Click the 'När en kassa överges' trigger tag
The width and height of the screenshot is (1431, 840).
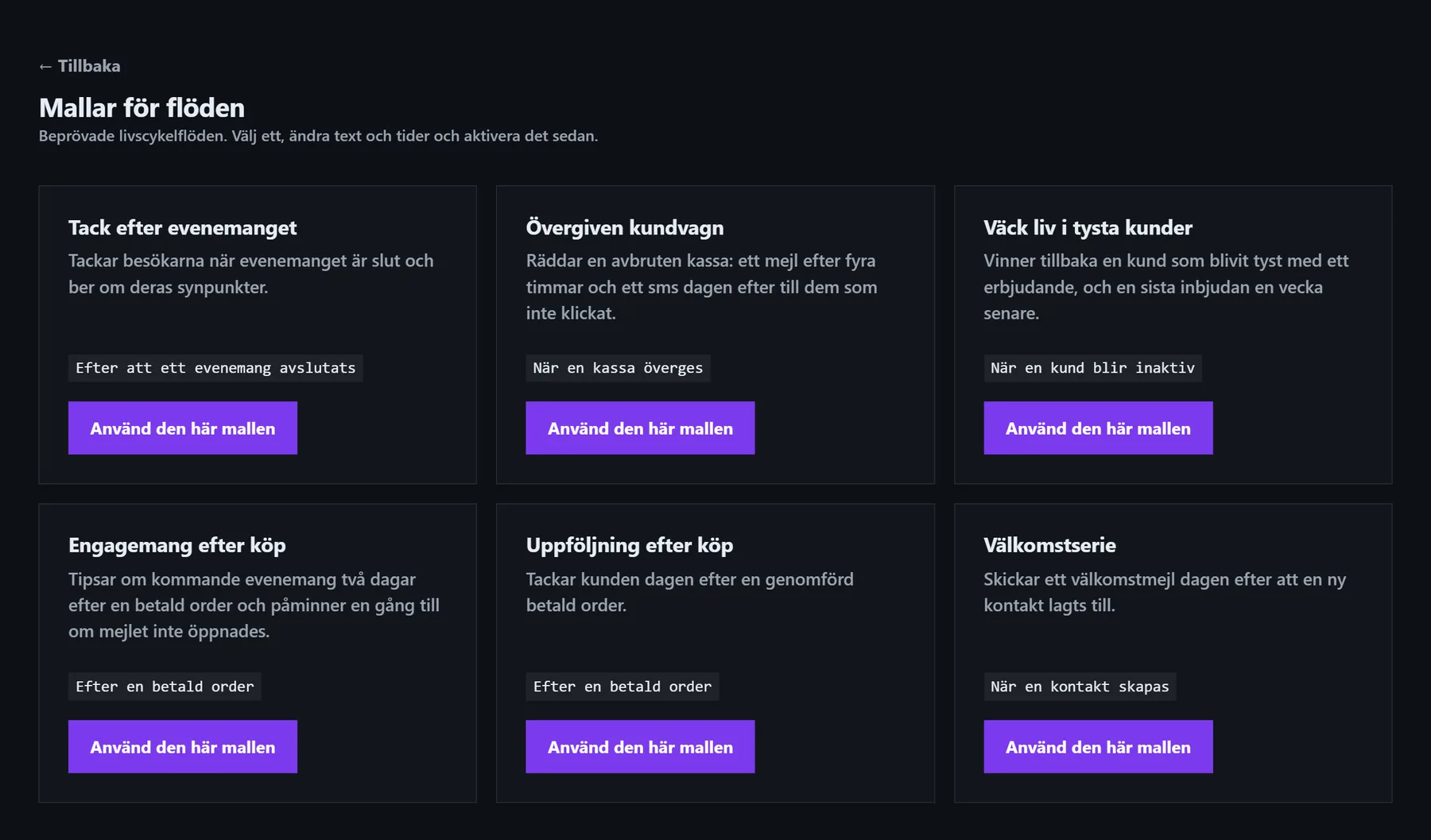click(x=618, y=368)
